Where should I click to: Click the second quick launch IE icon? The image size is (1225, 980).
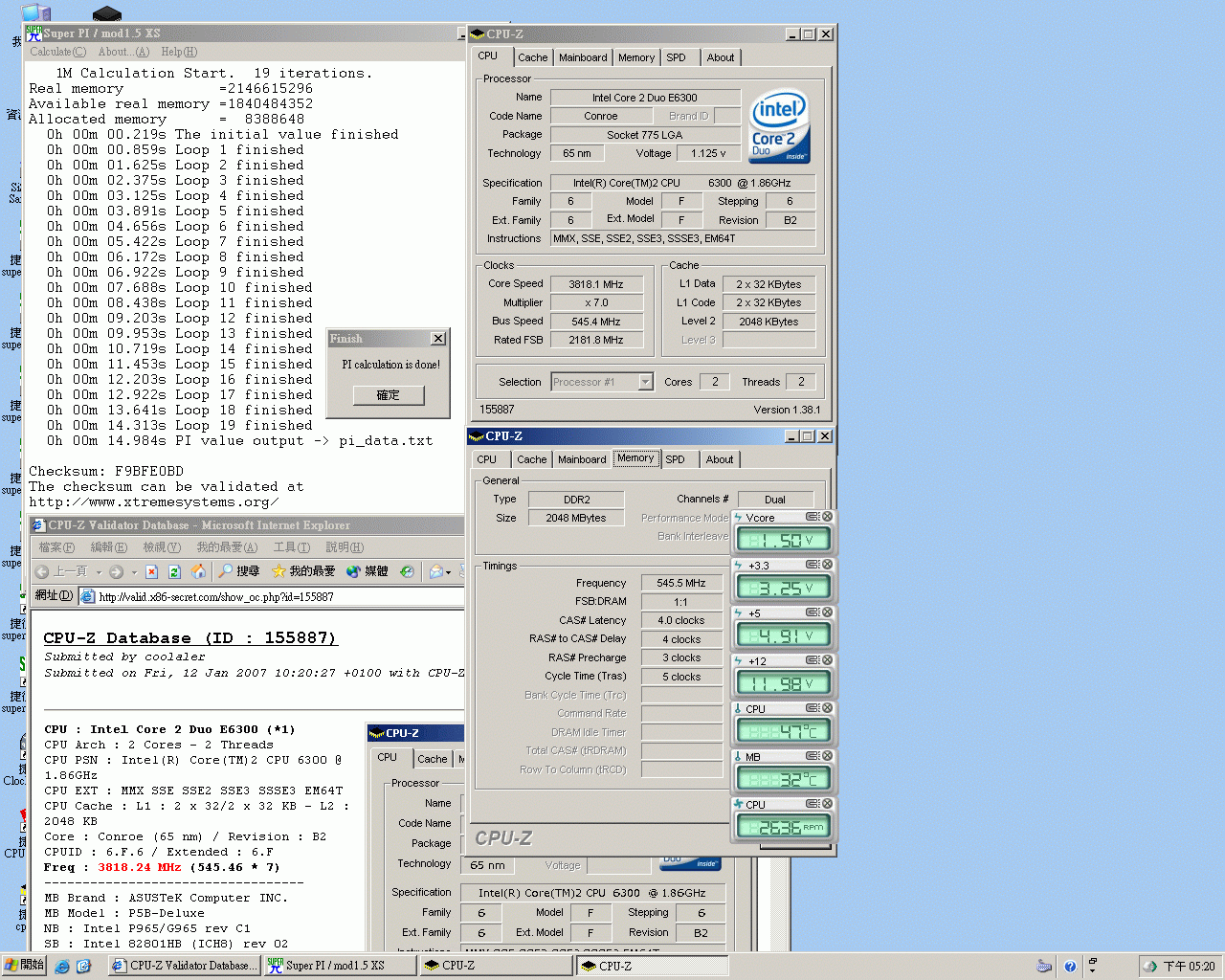click(83, 967)
